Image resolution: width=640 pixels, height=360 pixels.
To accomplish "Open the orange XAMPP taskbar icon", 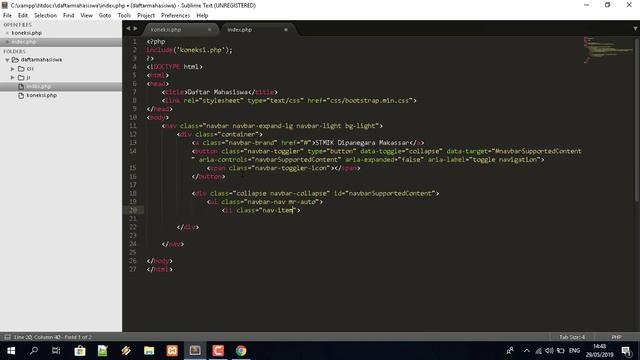I will pos(172,351).
